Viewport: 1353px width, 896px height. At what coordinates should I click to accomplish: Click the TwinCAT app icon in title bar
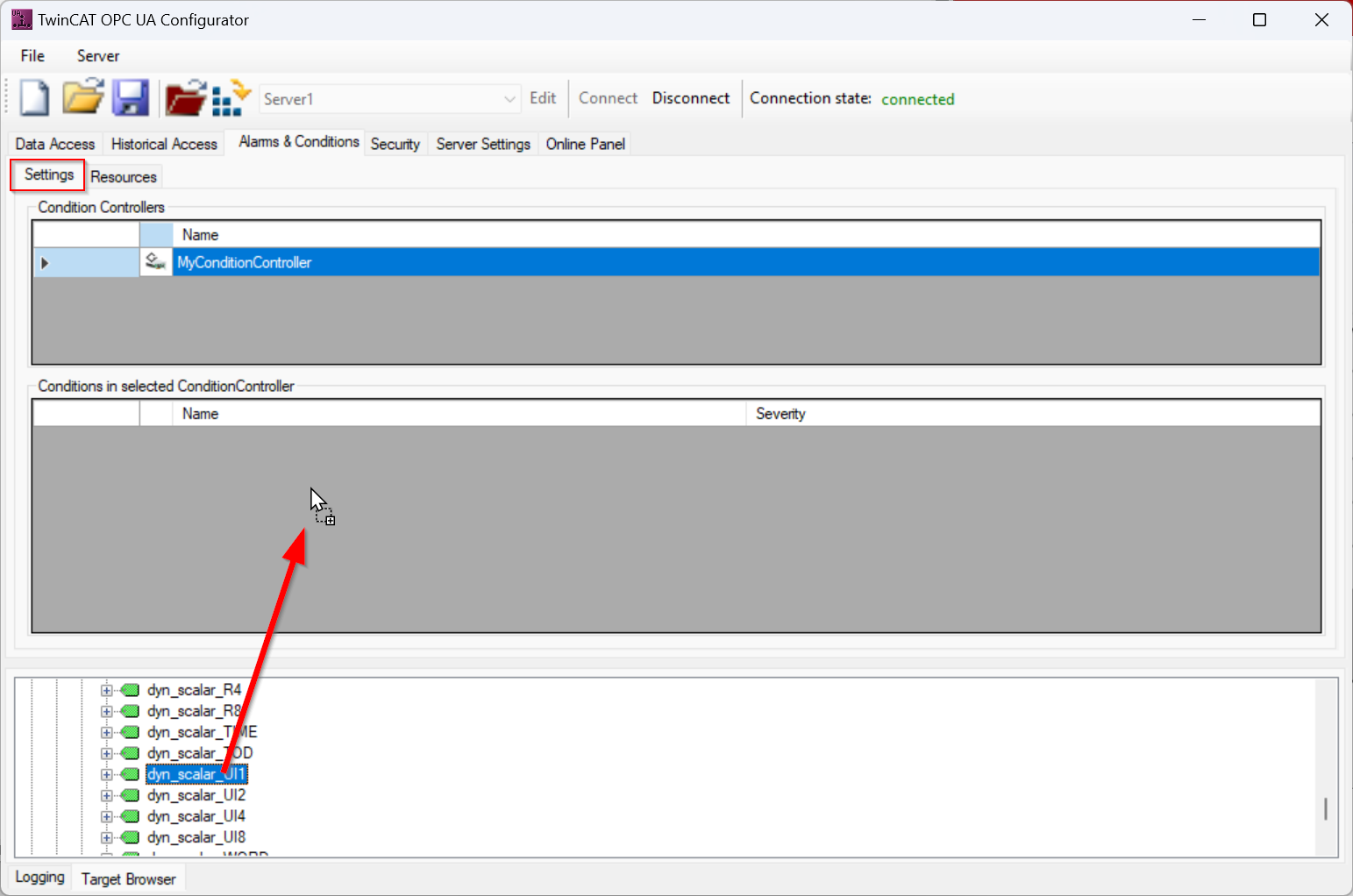(x=21, y=19)
